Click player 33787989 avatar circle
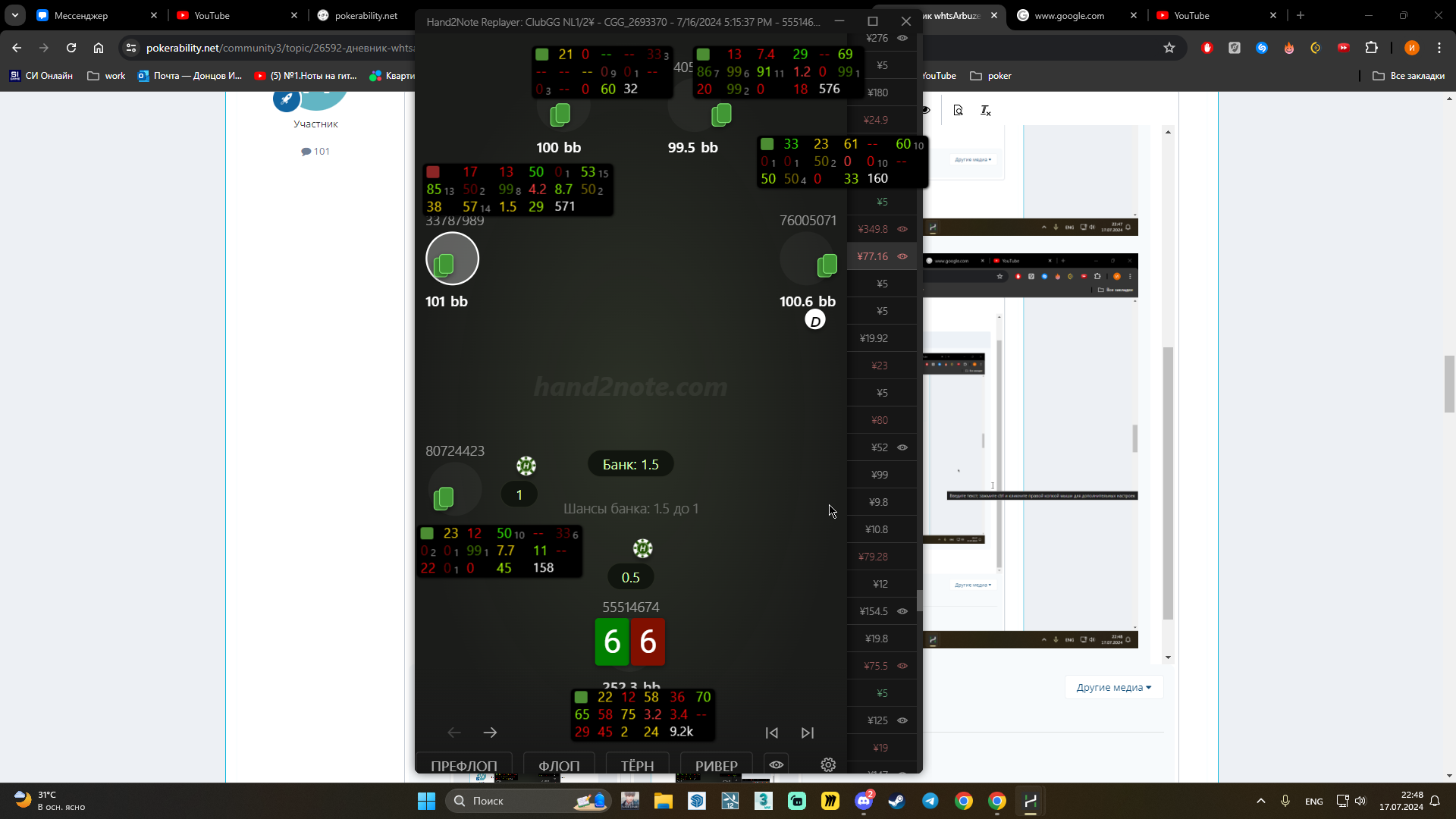 452,259
